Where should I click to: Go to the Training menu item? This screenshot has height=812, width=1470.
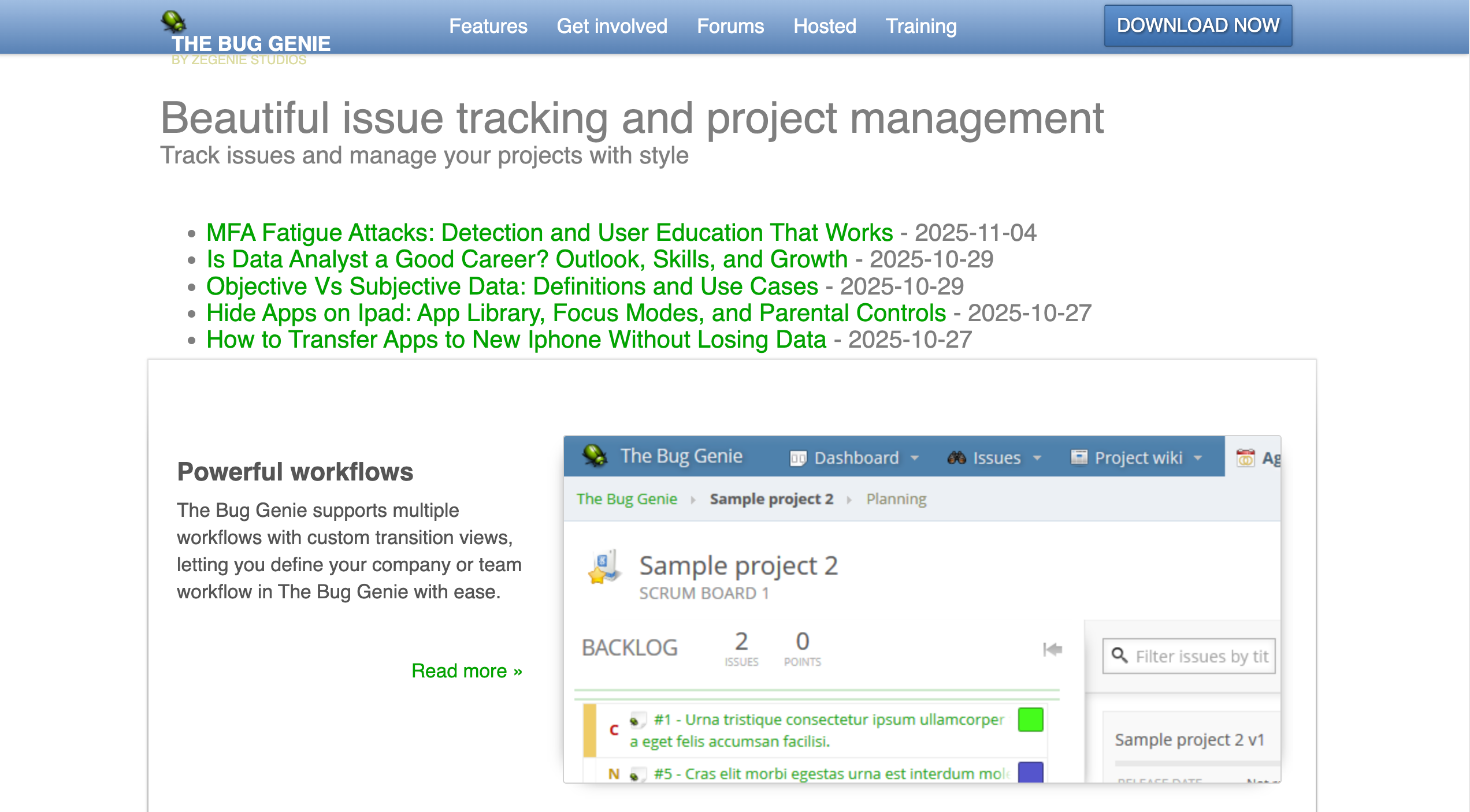click(921, 26)
